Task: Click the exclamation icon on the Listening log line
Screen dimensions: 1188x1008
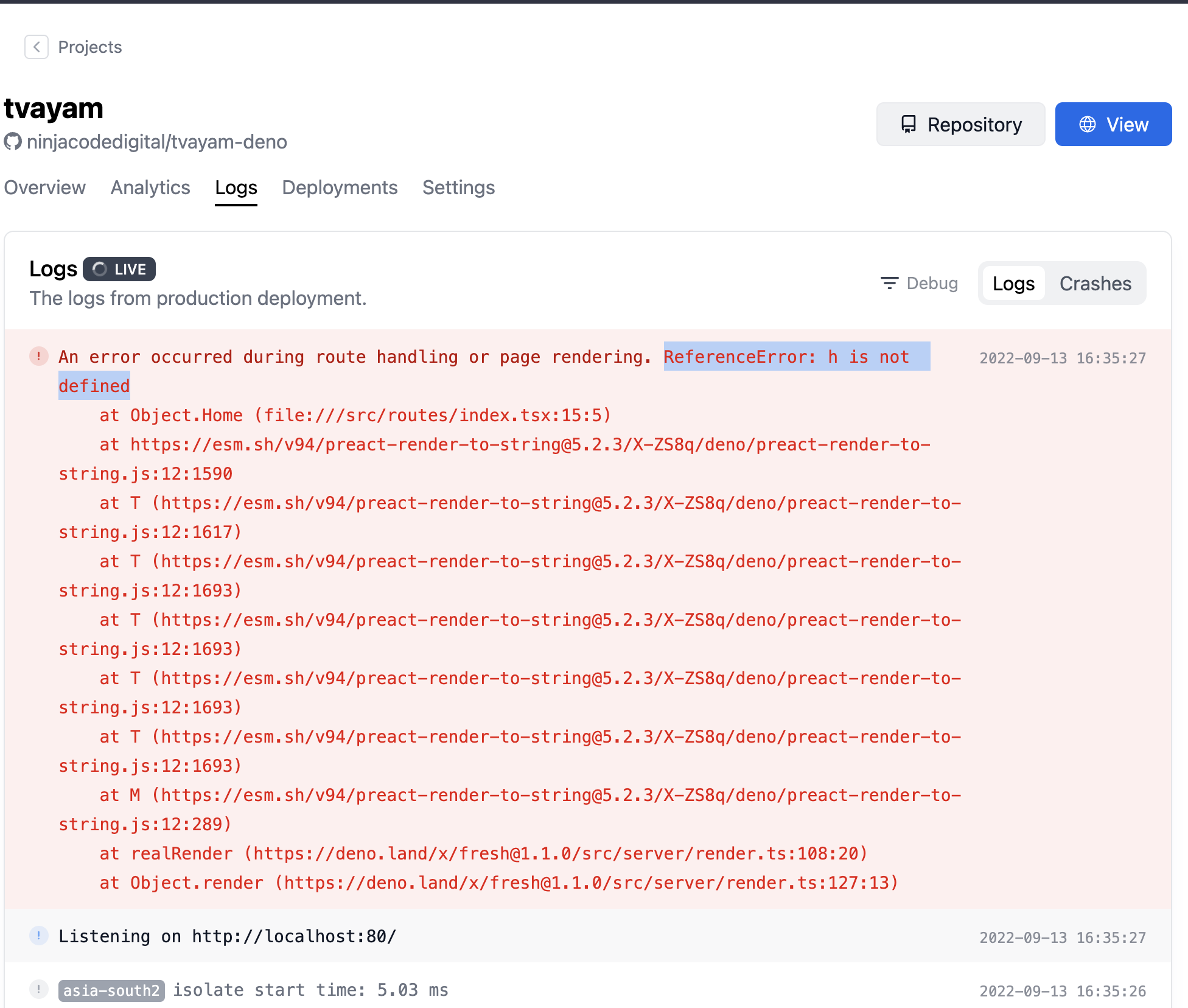Action: pos(39,936)
